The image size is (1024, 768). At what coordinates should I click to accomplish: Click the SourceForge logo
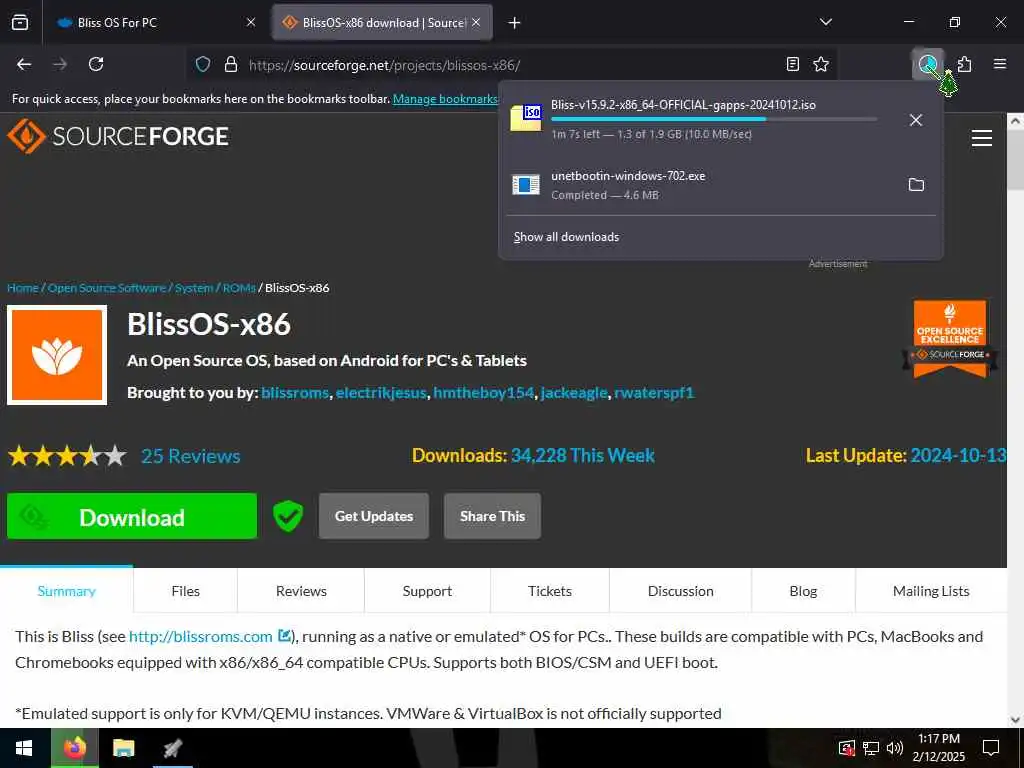point(118,136)
